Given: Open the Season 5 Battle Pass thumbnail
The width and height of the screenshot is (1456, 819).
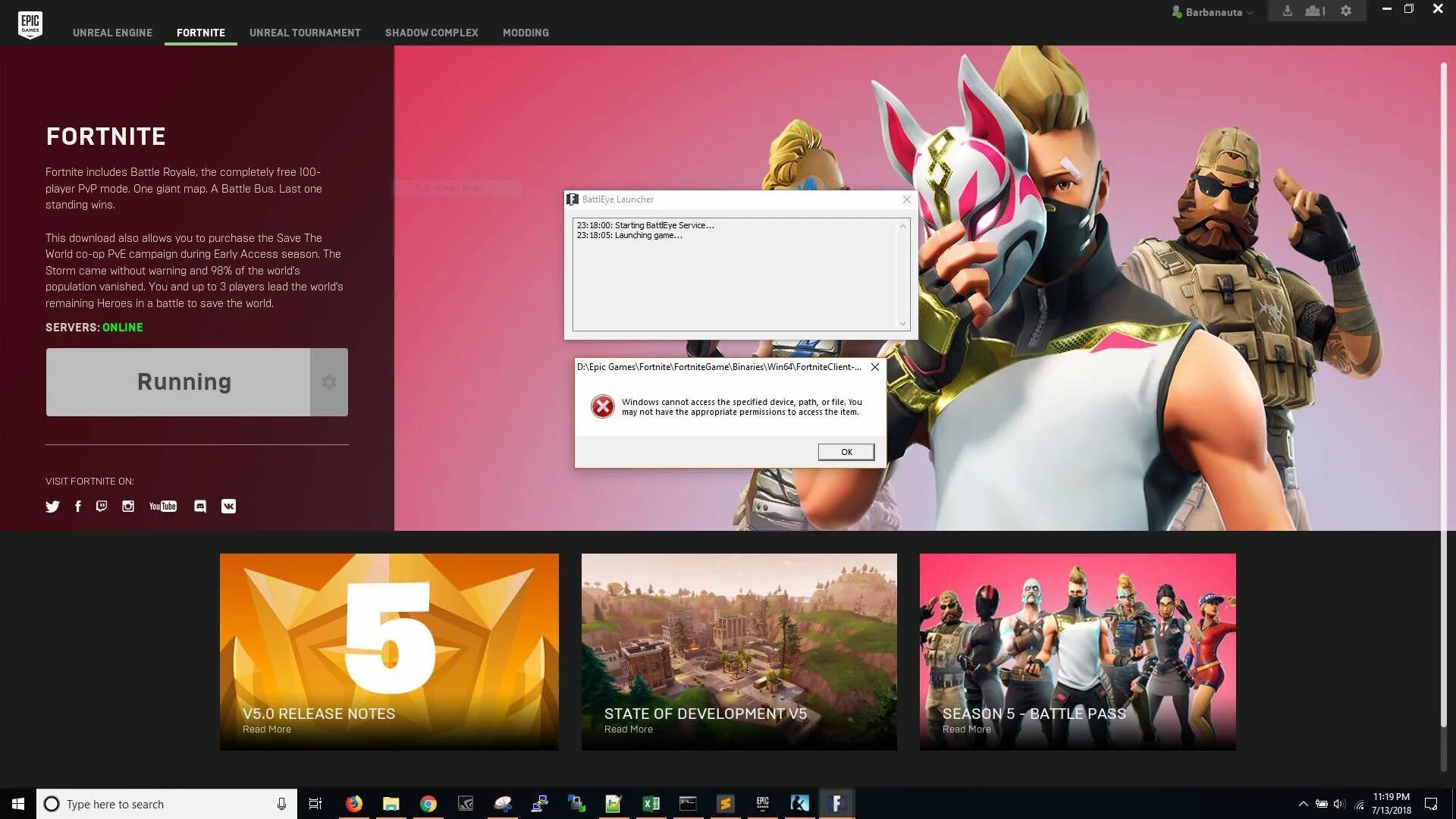Looking at the screenshot, I should pyautogui.click(x=1077, y=652).
